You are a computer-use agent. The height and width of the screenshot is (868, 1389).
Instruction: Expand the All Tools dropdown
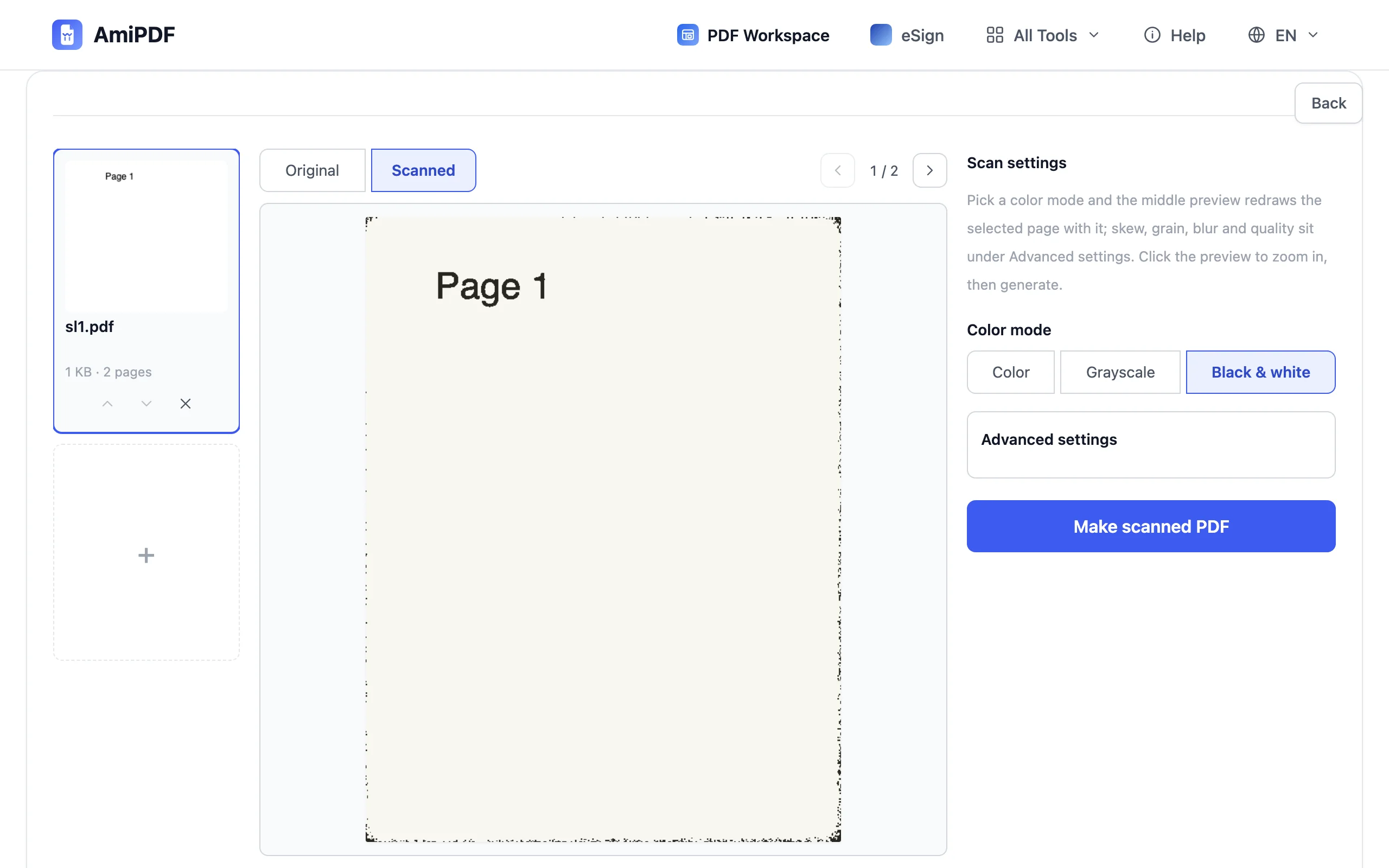1043,35
